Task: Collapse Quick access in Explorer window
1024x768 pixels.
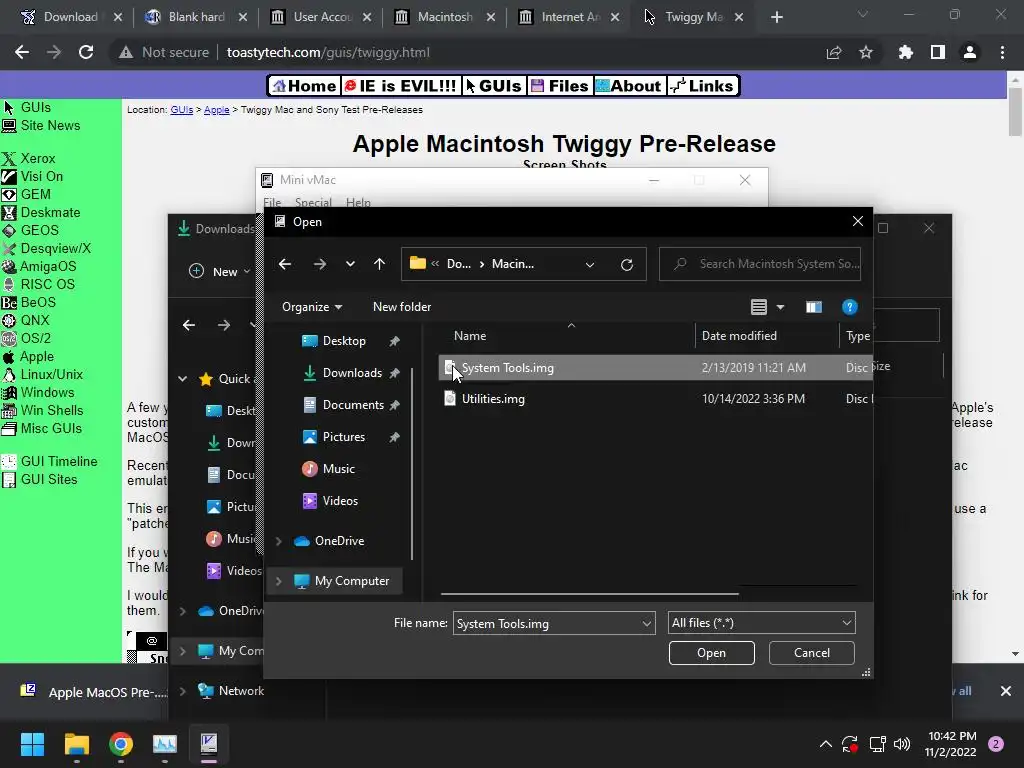Action: 183,379
